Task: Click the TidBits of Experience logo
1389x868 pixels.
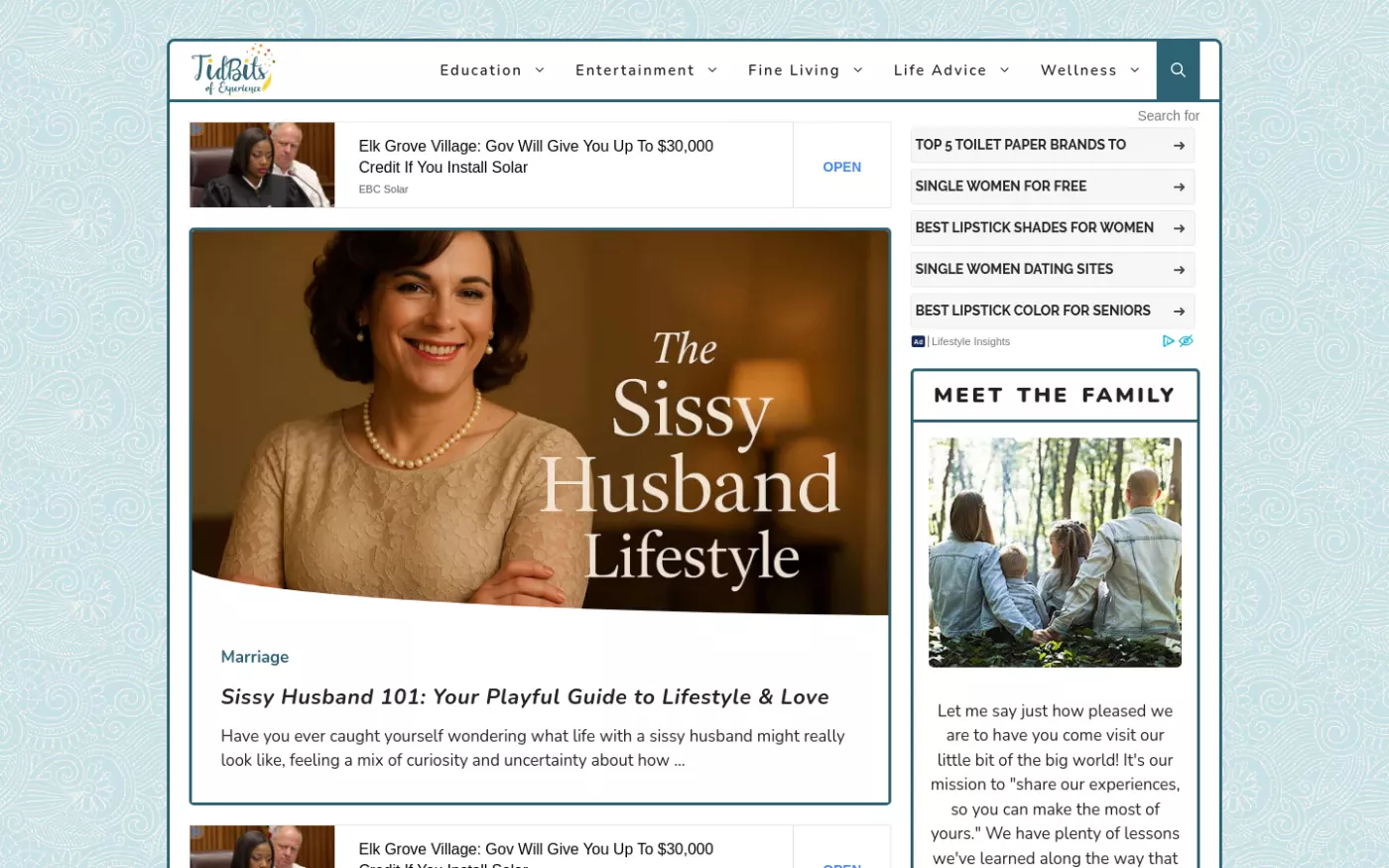Action: pyautogui.click(x=233, y=70)
